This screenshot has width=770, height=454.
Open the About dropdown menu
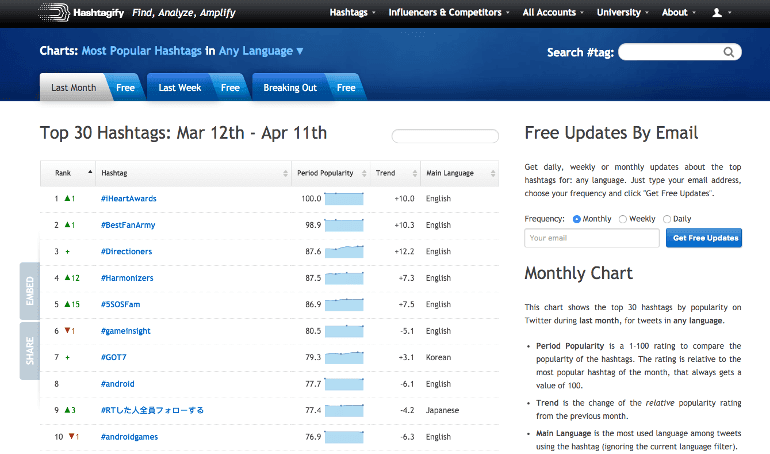pos(678,13)
